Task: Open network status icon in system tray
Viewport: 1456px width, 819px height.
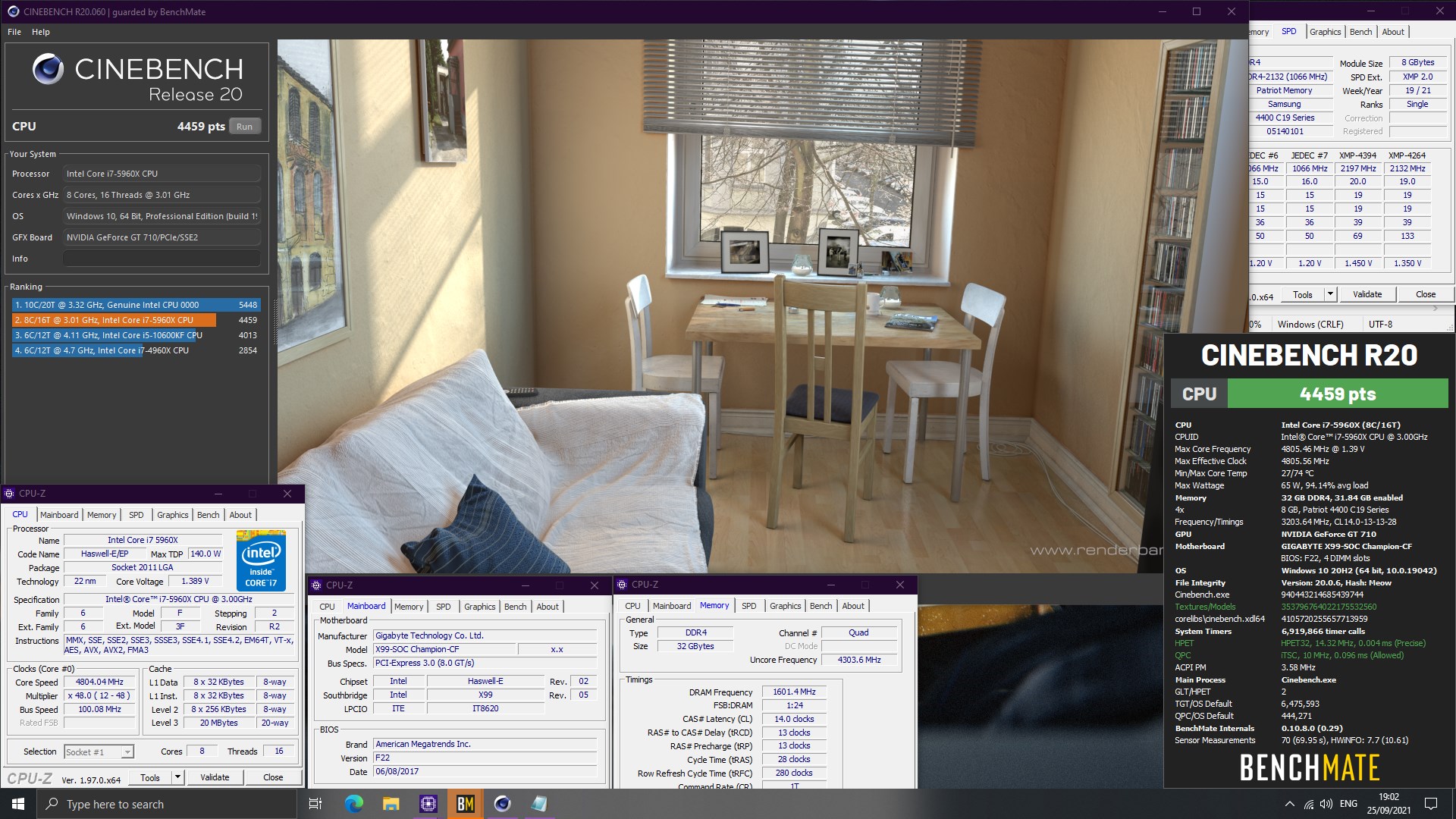Action: coord(1309,804)
